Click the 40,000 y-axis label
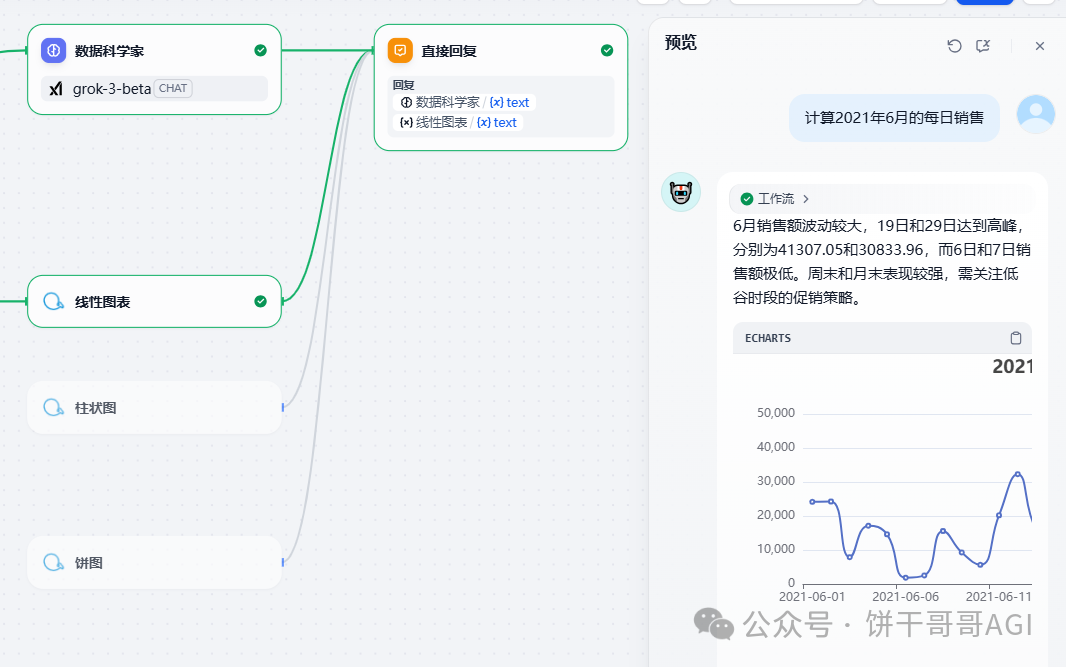This screenshot has height=667, width=1066. tap(776, 447)
